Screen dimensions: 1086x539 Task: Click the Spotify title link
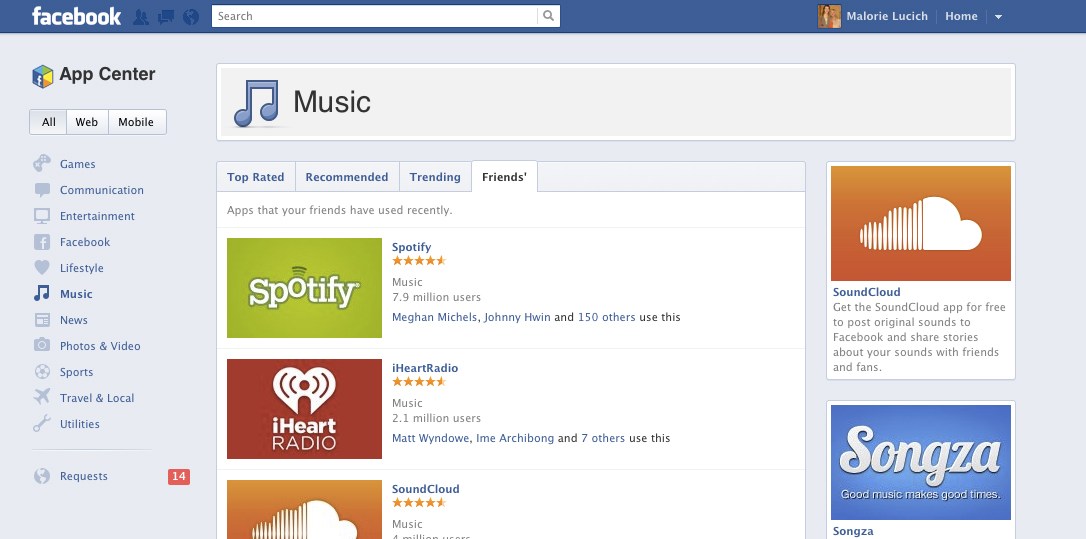coord(411,247)
